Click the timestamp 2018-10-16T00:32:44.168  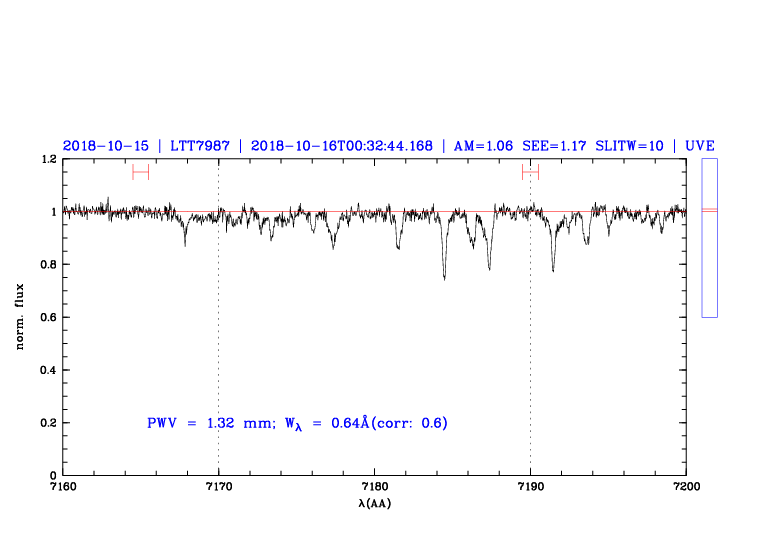pyautogui.click(x=342, y=146)
